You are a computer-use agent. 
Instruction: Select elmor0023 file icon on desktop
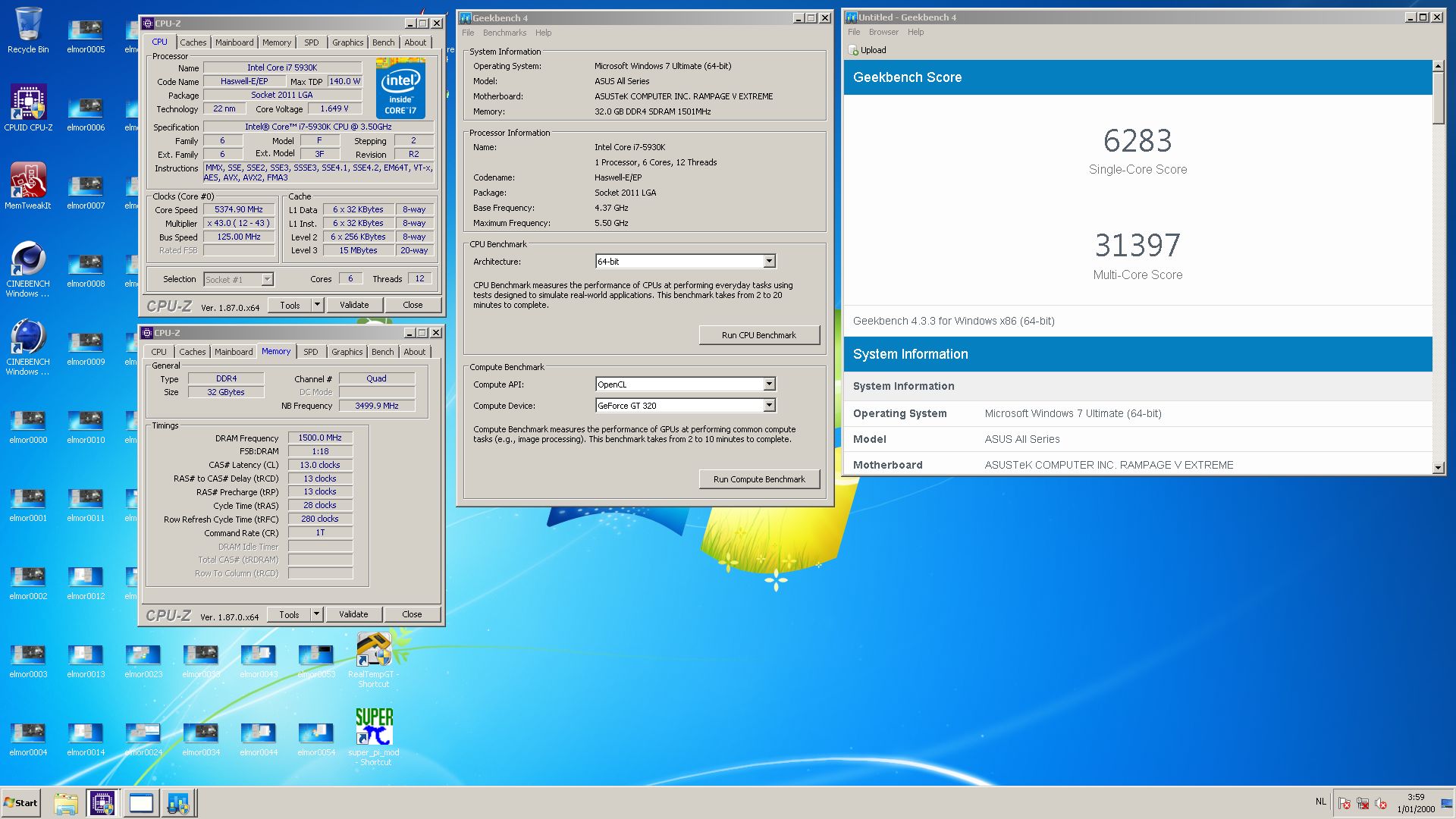[x=143, y=661]
